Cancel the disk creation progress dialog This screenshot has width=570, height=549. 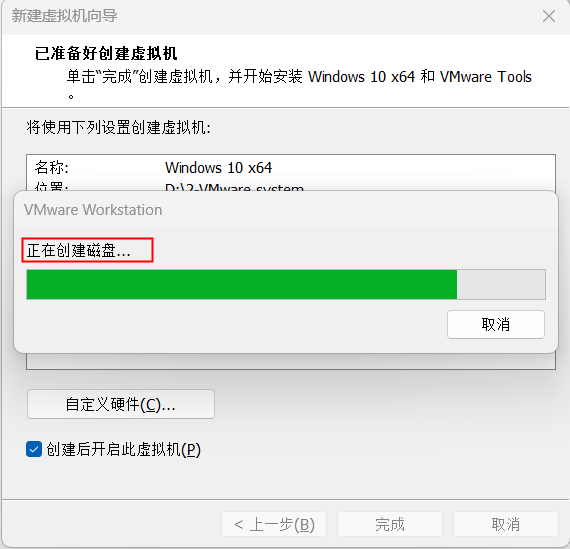point(496,324)
